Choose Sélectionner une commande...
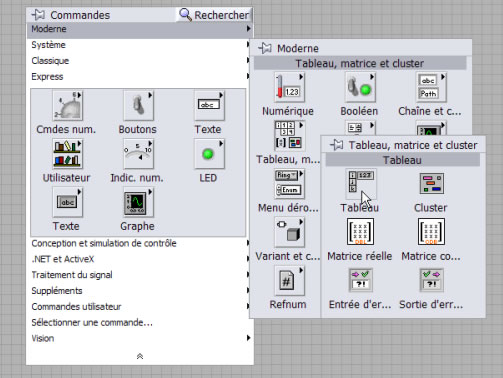Viewport: 503px width, 378px height. 139,323
